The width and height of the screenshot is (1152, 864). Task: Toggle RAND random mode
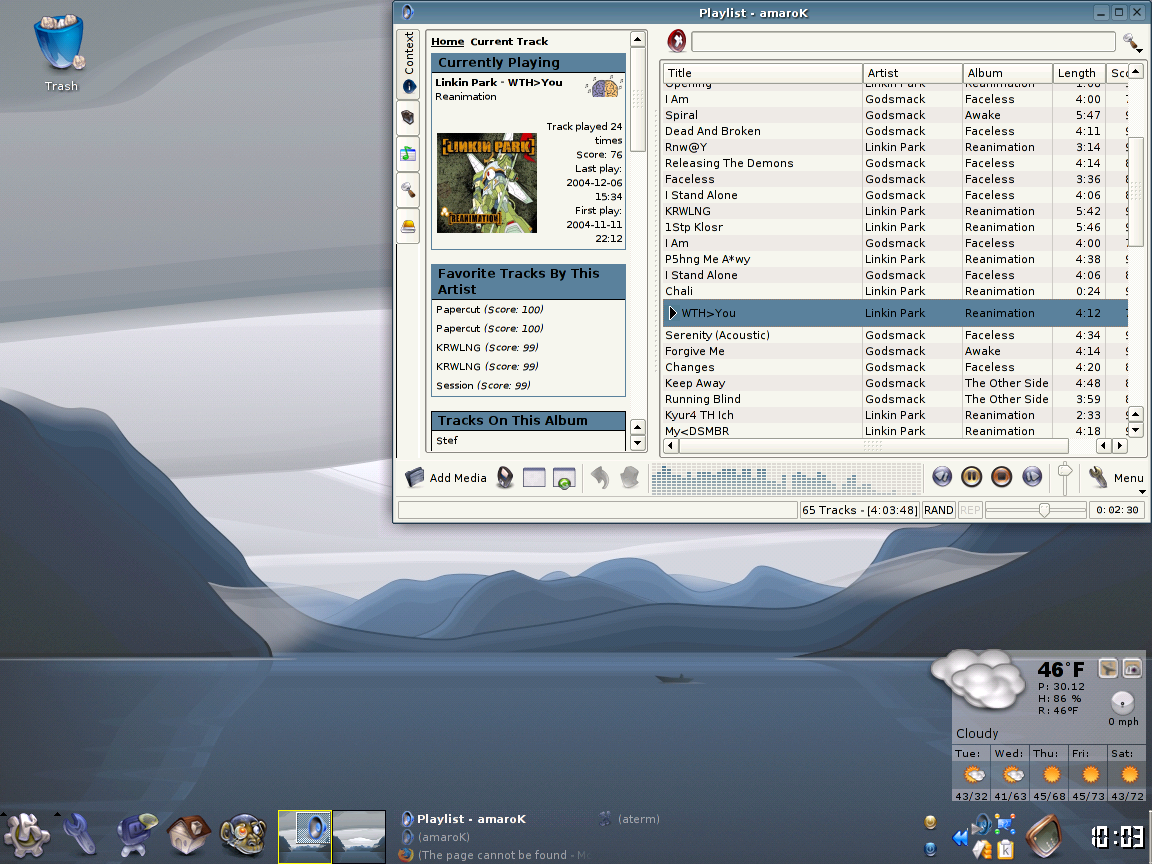point(938,510)
